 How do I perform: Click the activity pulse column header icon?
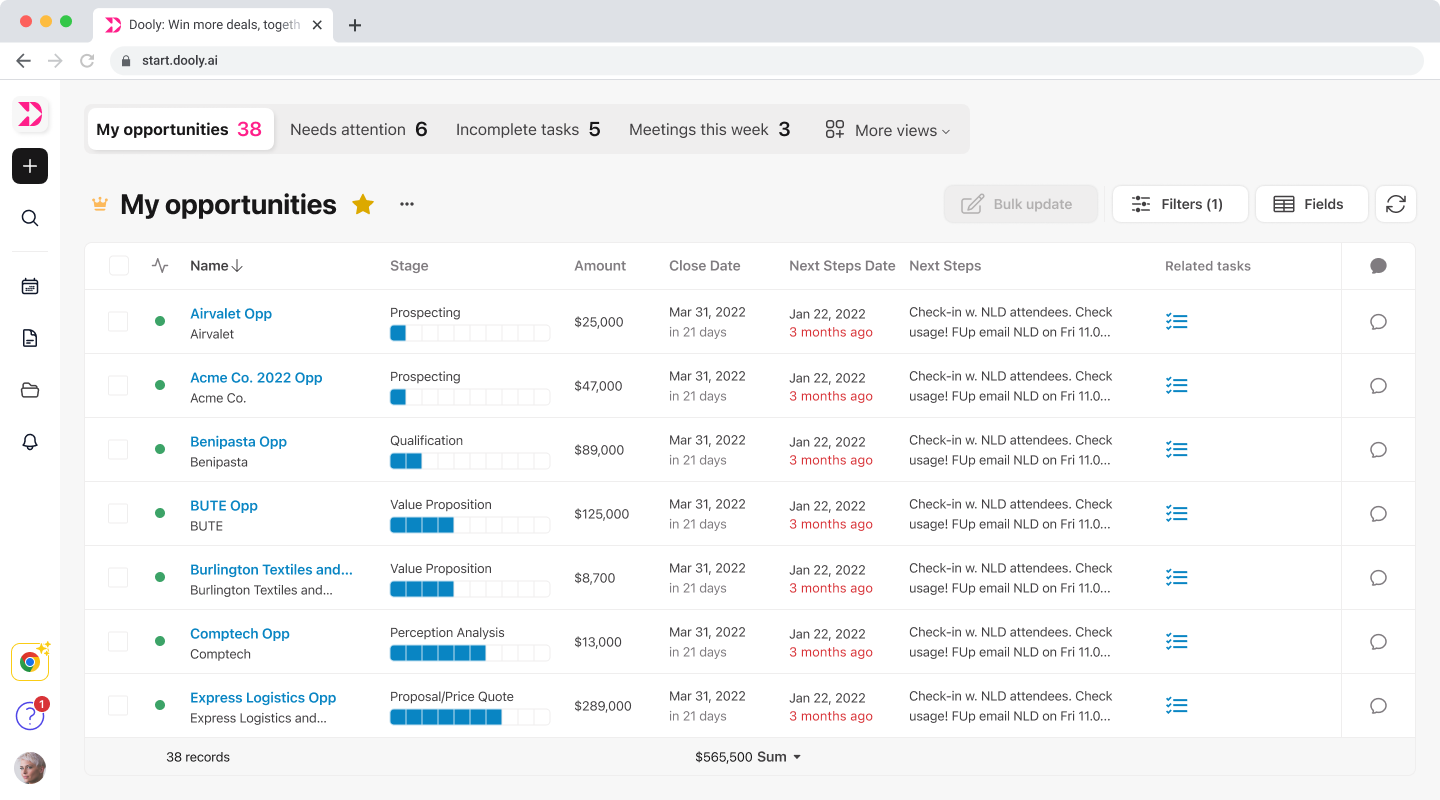[160, 266]
